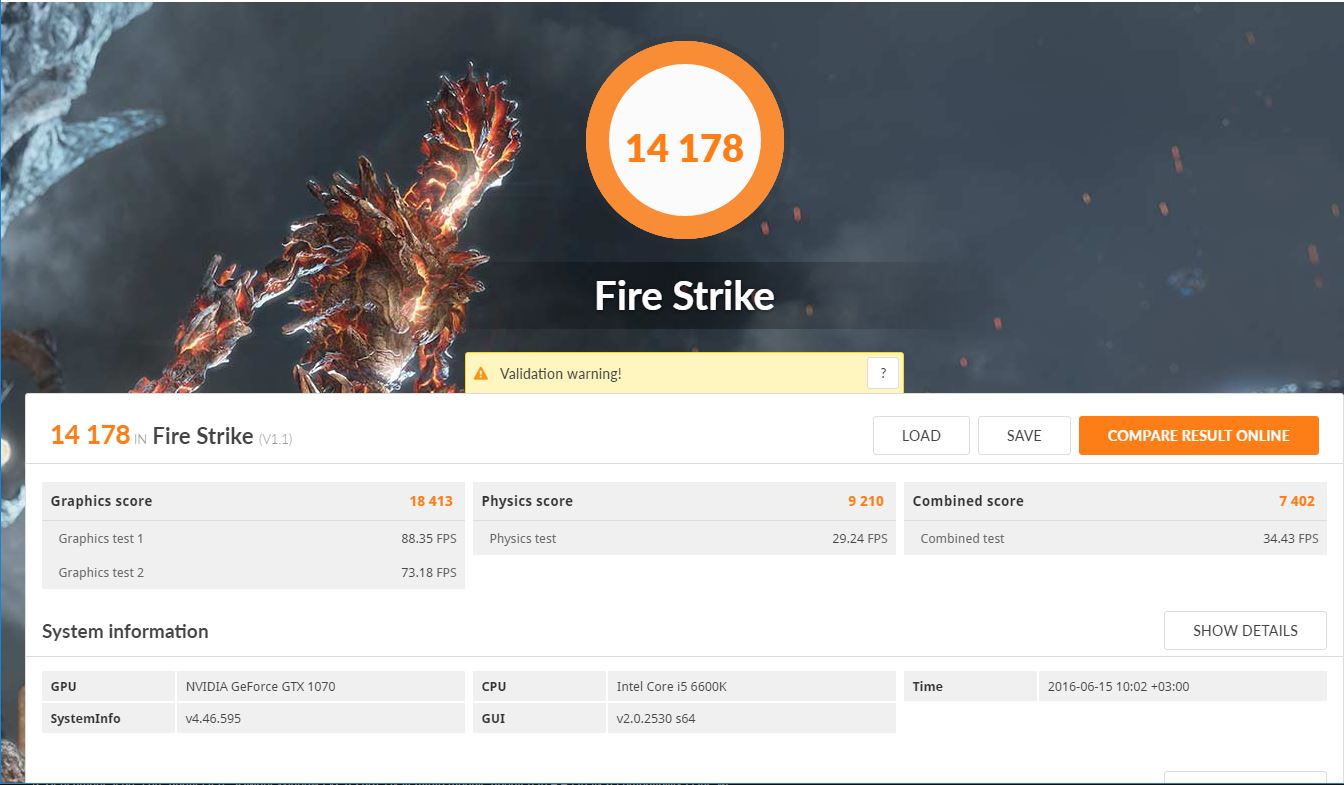
Task: Click the Fire Strike title banner
Action: [685, 296]
